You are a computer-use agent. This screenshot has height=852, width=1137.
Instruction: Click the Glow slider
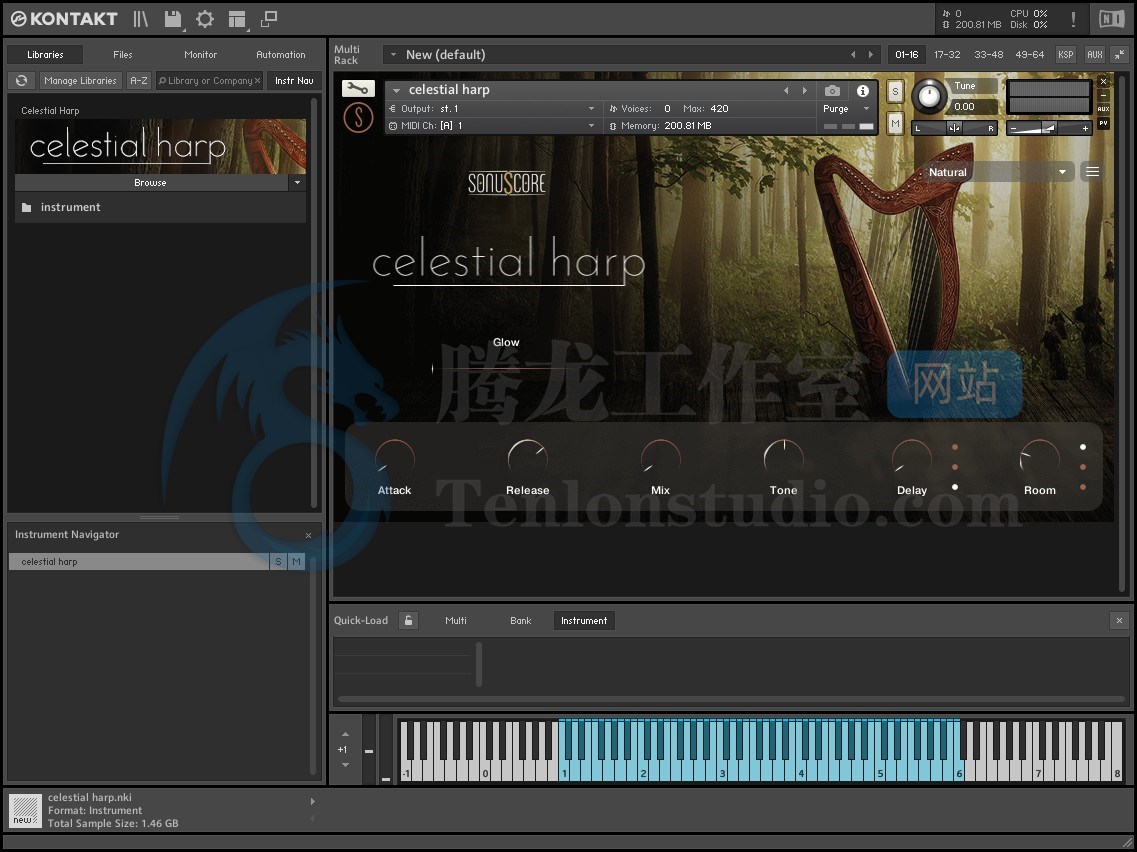point(505,368)
